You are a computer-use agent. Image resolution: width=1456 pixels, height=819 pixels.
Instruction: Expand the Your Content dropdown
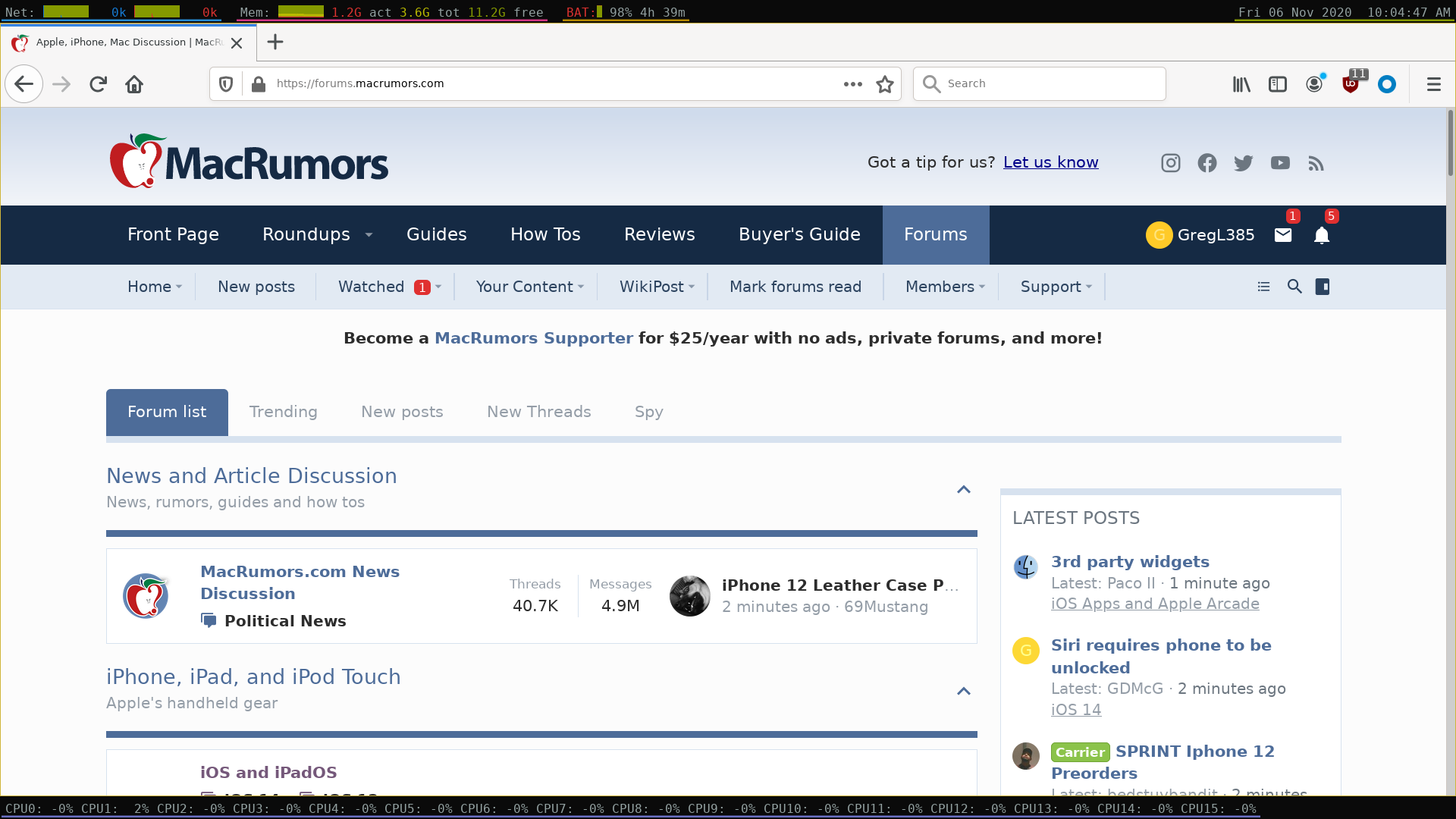581,287
